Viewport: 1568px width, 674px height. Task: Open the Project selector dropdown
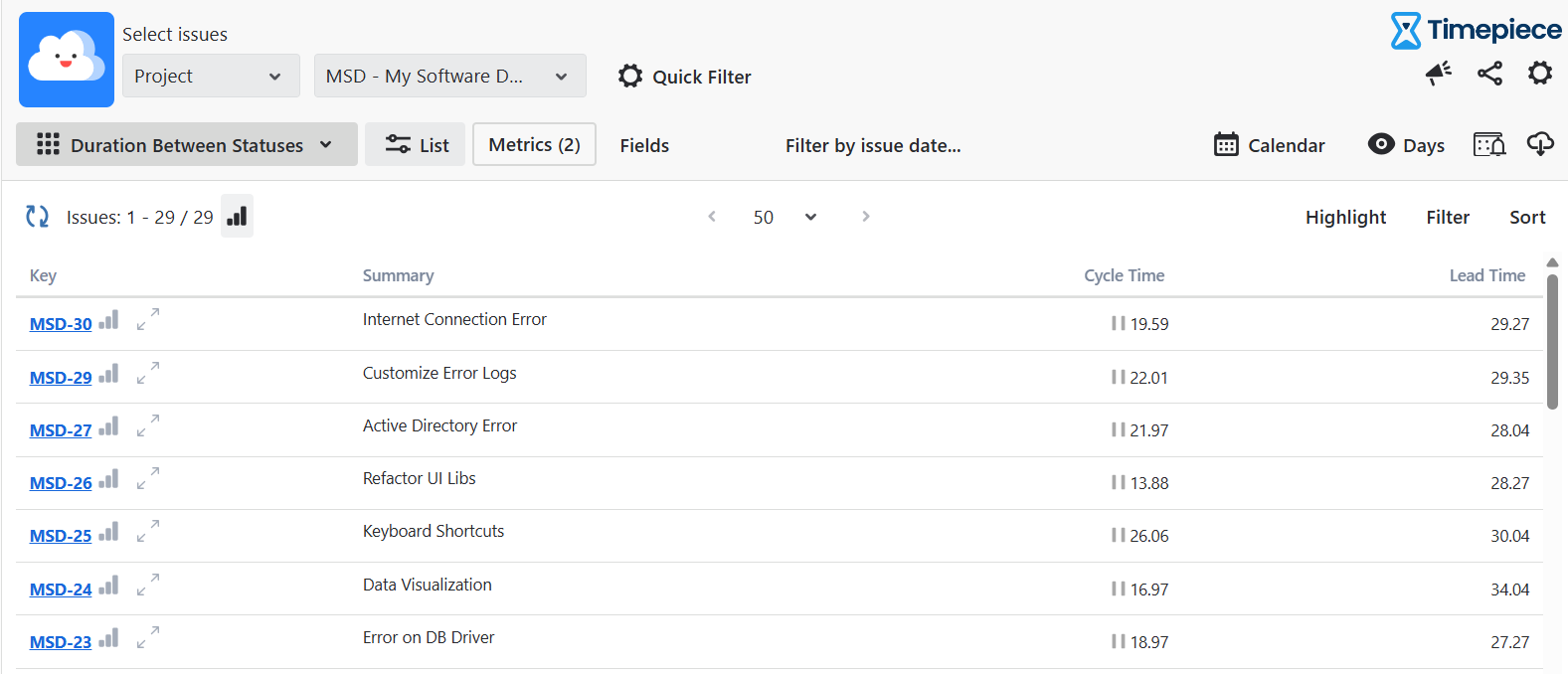click(211, 76)
